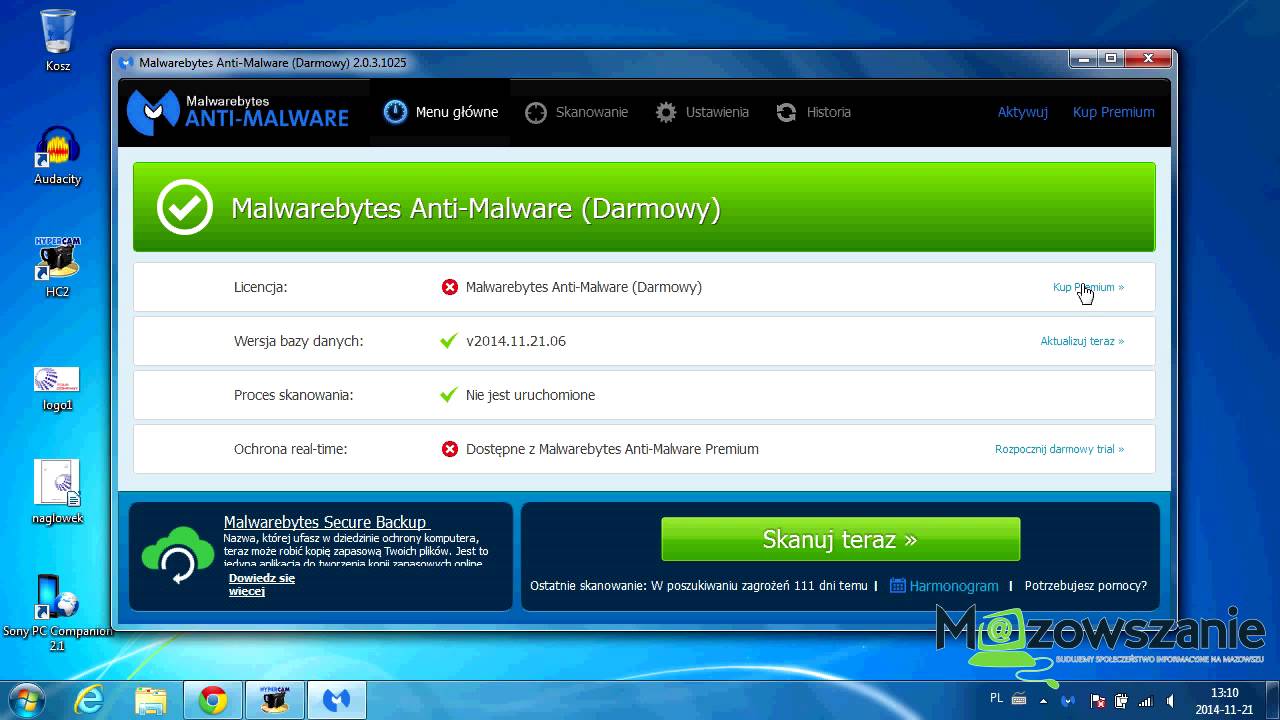This screenshot has width=1280, height=720.
Task: Switch to the Skanowanie tab
Action: pos(577,112)
